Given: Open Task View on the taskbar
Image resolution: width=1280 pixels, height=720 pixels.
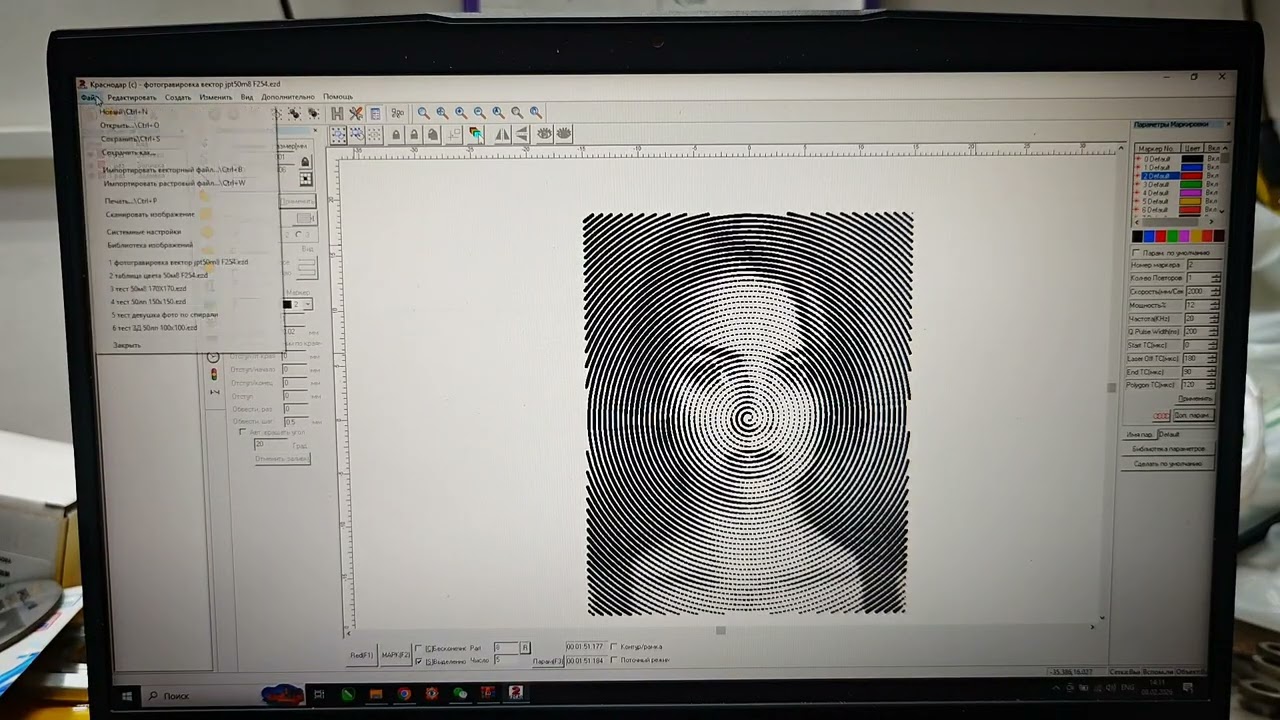Looking at the screenshot, I should pyautogui.click(x=319, y=694).
